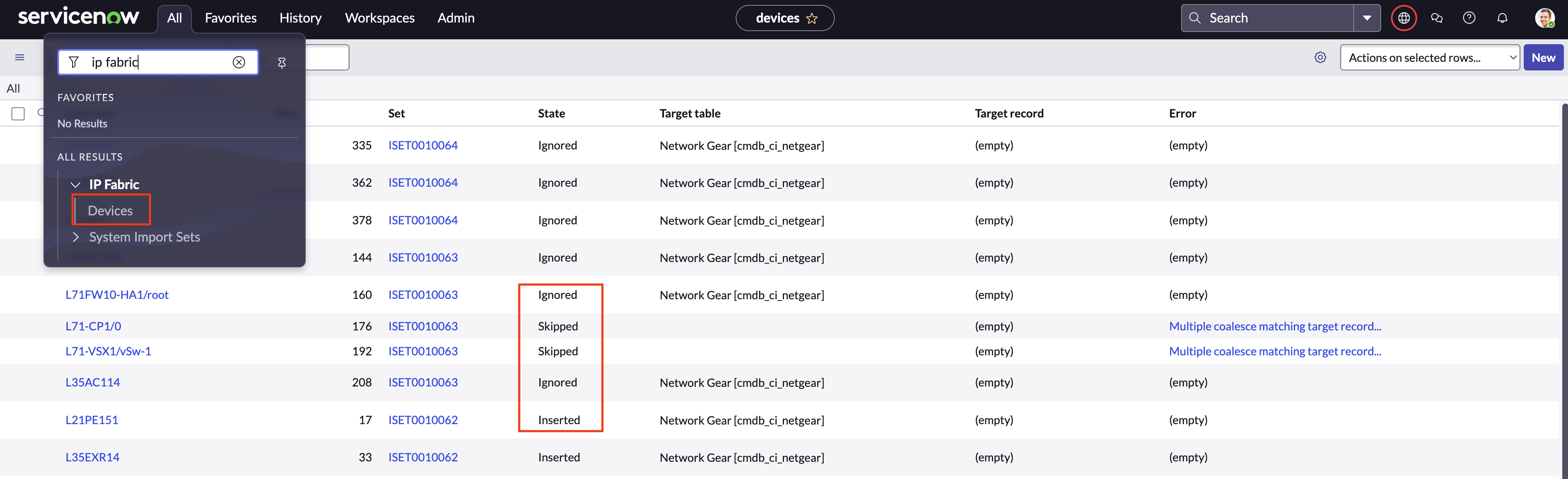Open the Favorites menu
The image size is (1568, 479).
pyautogui.click(x=230, y=18)
